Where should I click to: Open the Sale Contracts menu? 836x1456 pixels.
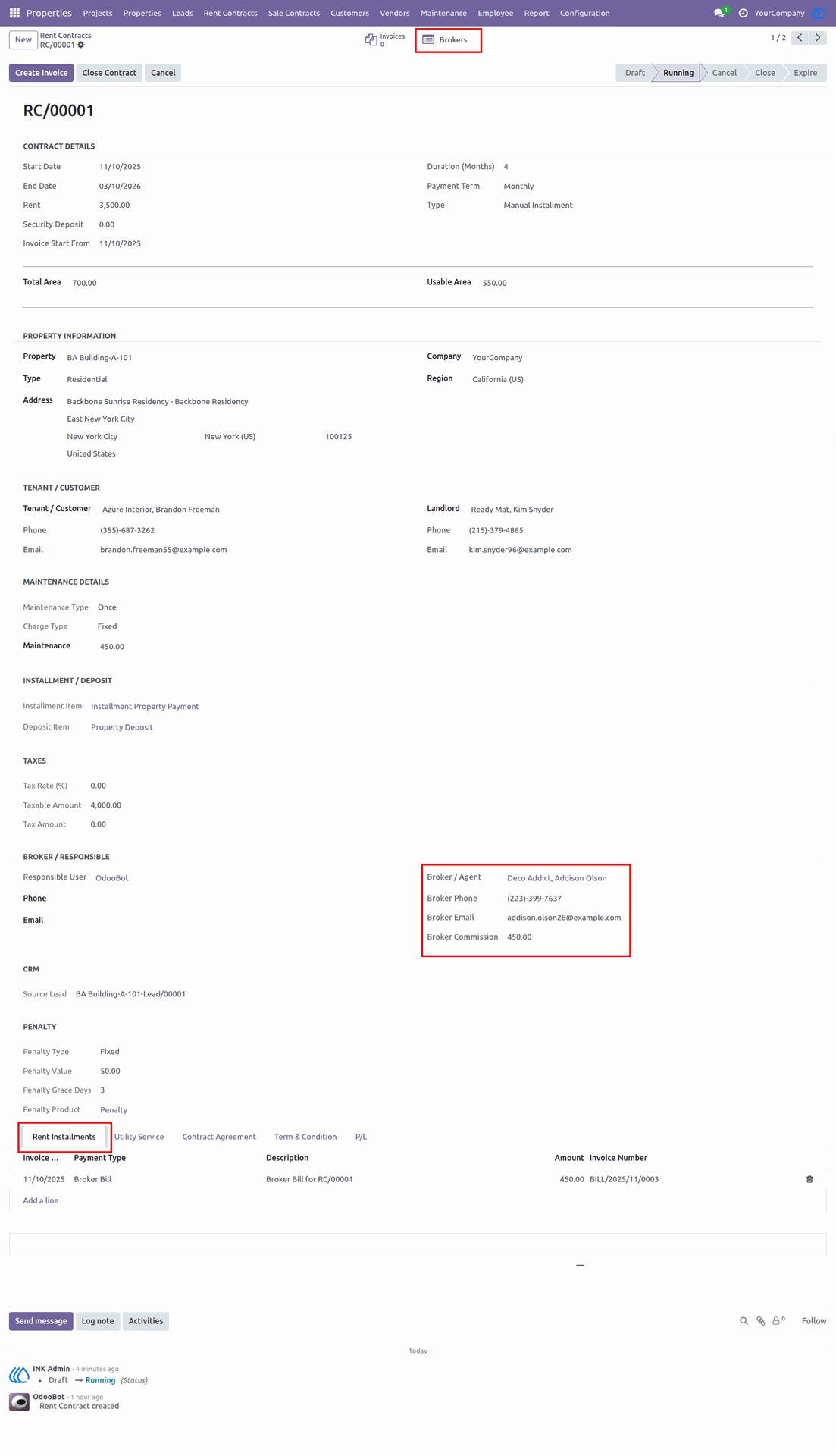(x=294, y=13)
